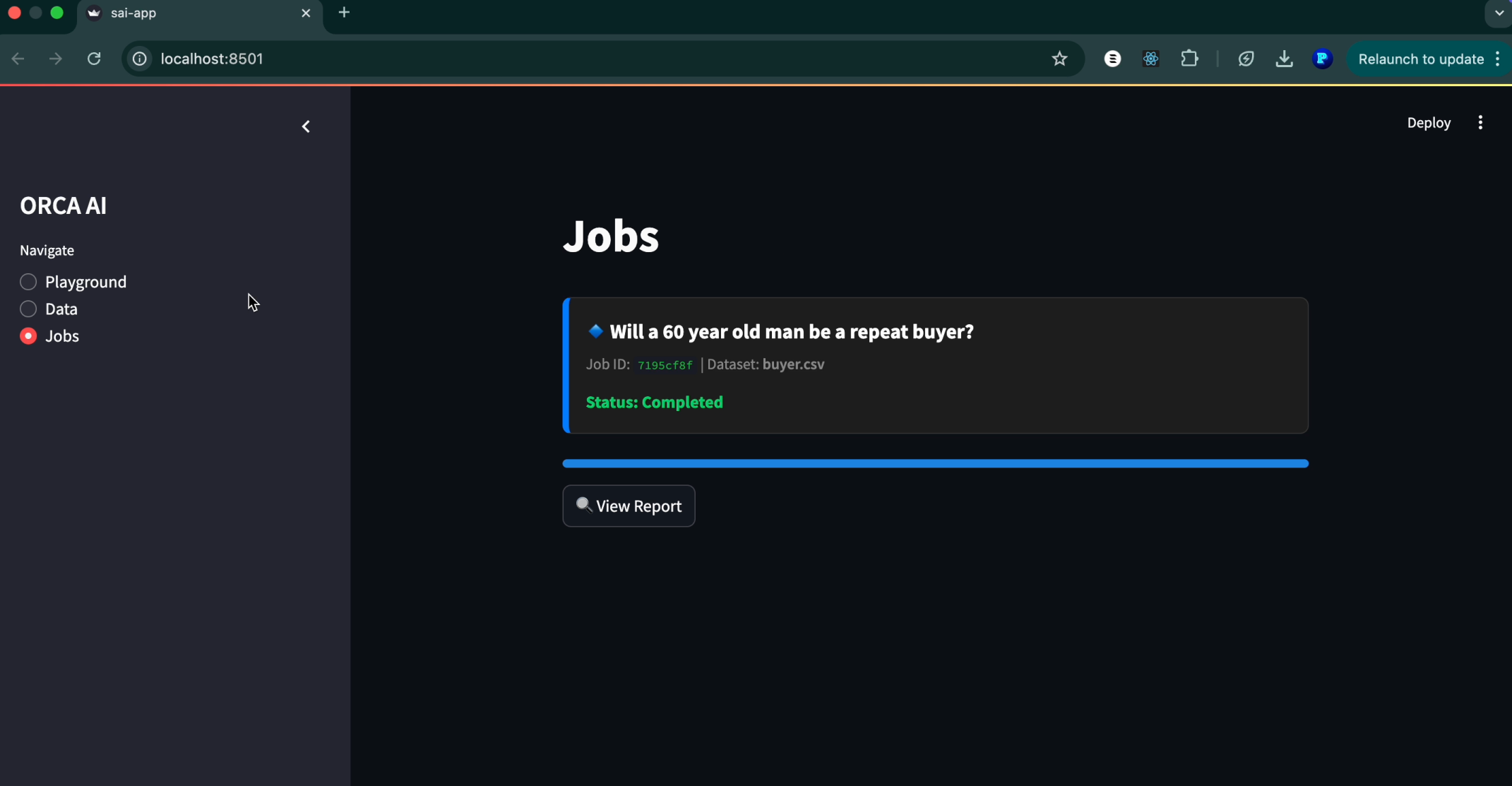Open Chrome menu next to Relaunch to update

1498,59
